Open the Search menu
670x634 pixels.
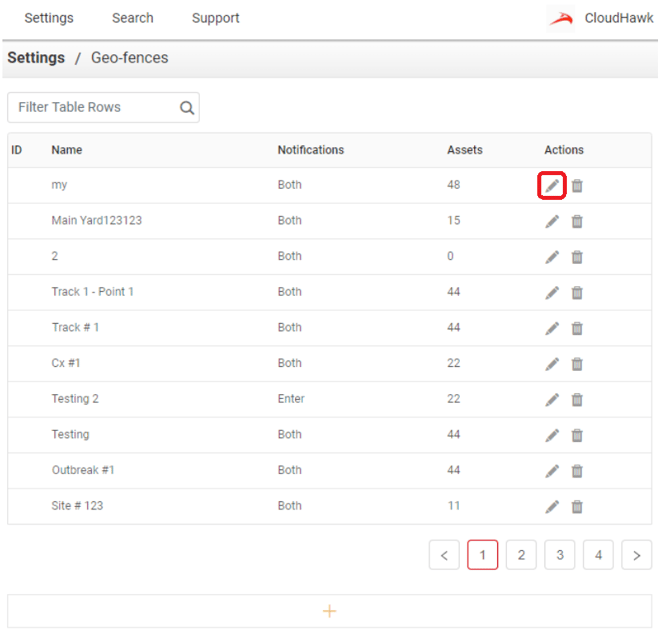133,18
